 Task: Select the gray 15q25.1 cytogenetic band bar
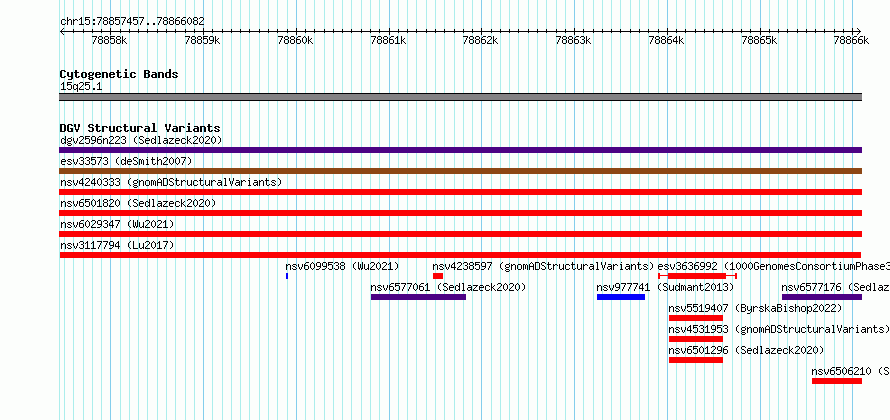(460, 97)
